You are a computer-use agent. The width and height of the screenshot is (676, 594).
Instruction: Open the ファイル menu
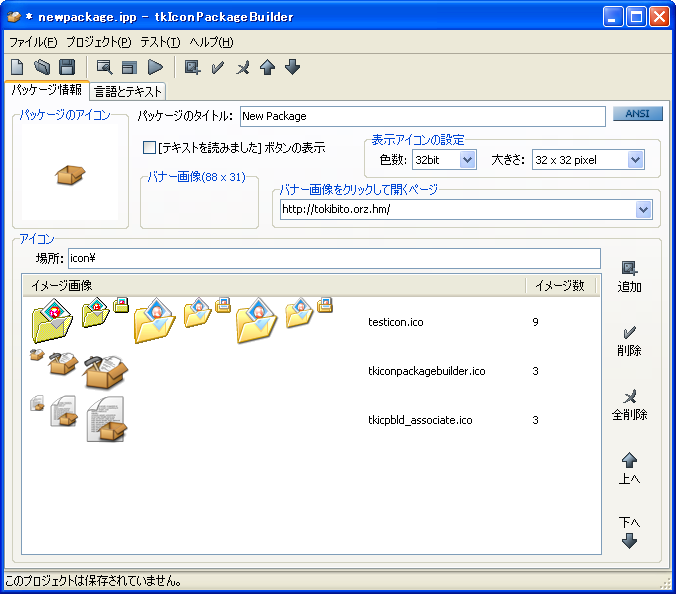[x=33, y=42]
